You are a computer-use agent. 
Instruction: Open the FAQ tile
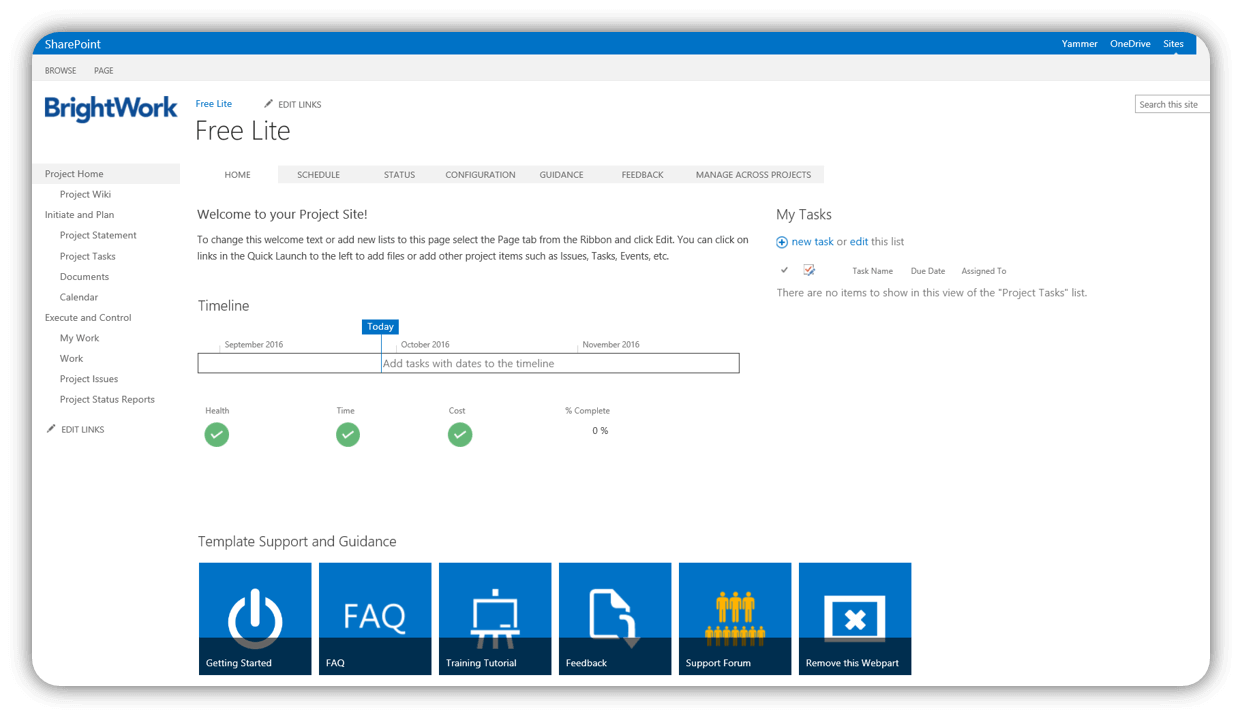pyautogui.click(x=375, y=618)
